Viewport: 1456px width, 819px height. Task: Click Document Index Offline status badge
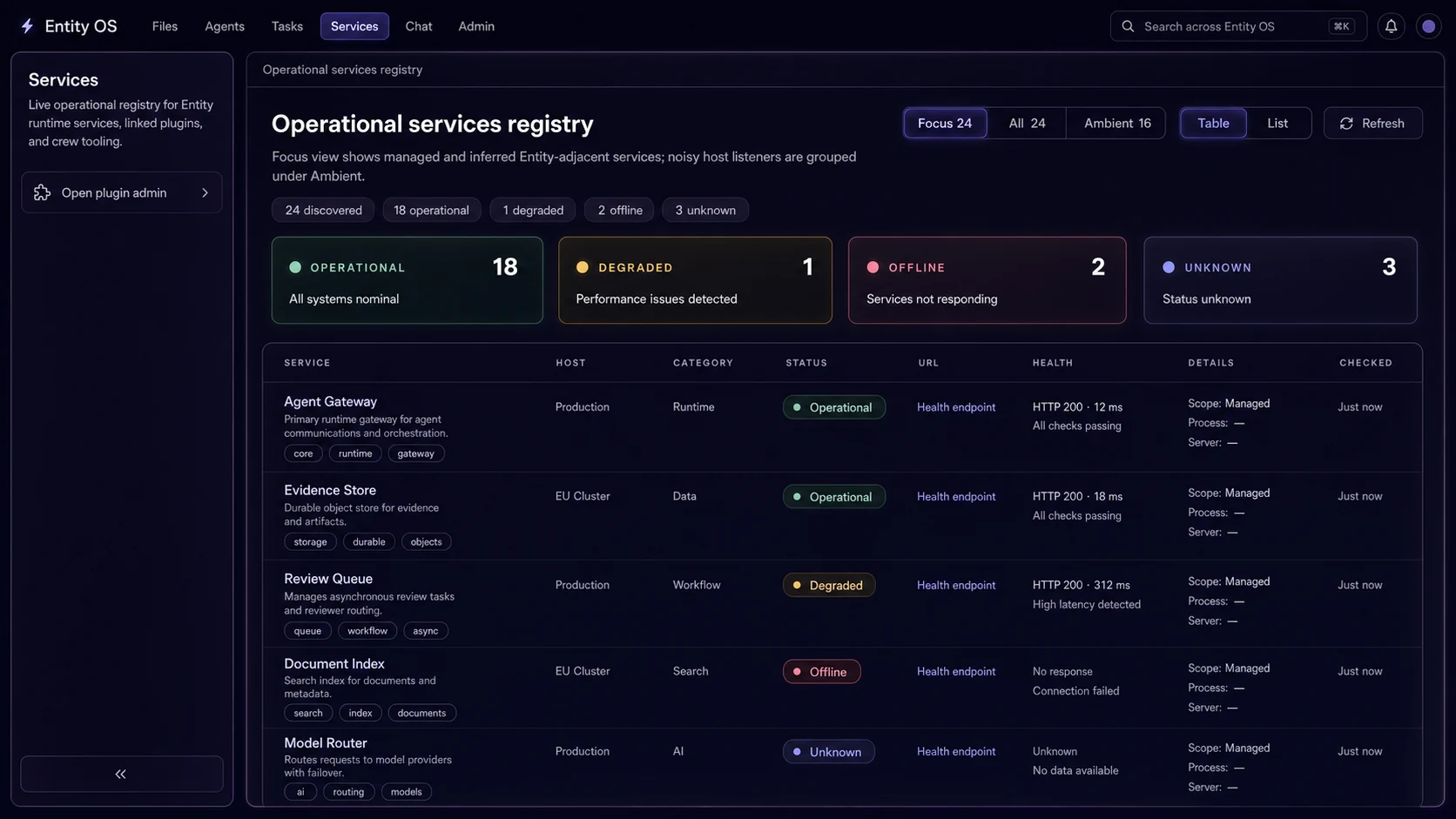point(821,671)
